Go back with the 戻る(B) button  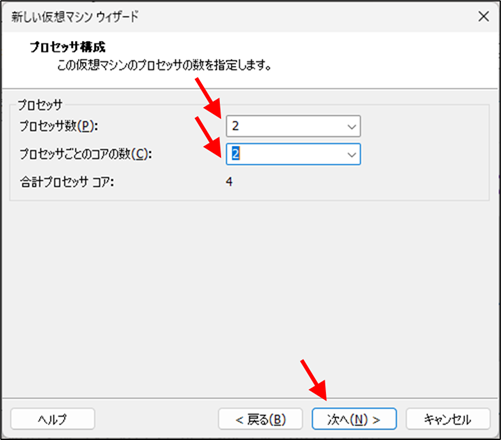pyautogui.click(x=260, y=419)
